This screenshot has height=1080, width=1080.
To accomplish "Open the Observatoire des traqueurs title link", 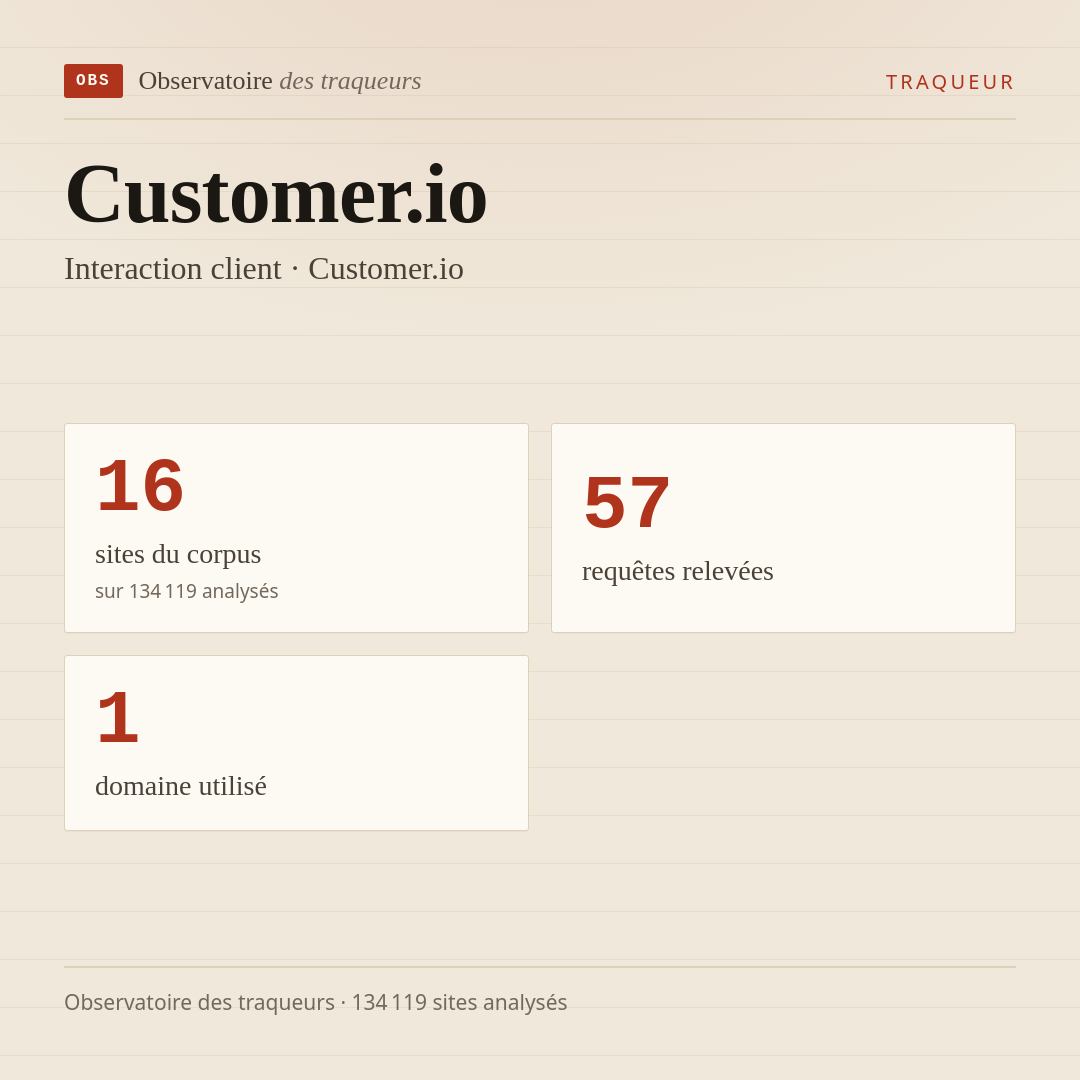I will (x=280, y=81).
